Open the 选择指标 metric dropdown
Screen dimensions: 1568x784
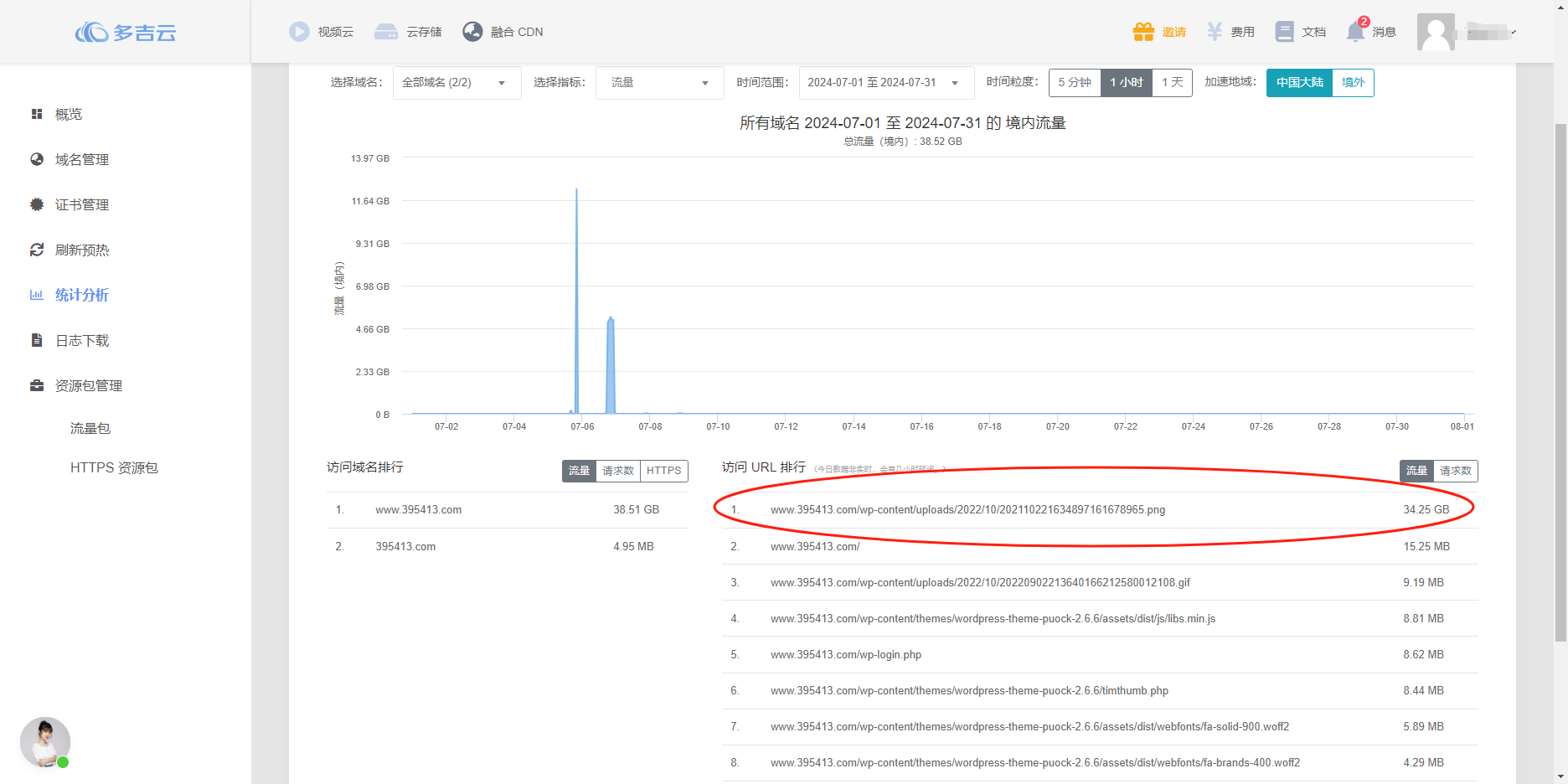[x=659, y=82]
